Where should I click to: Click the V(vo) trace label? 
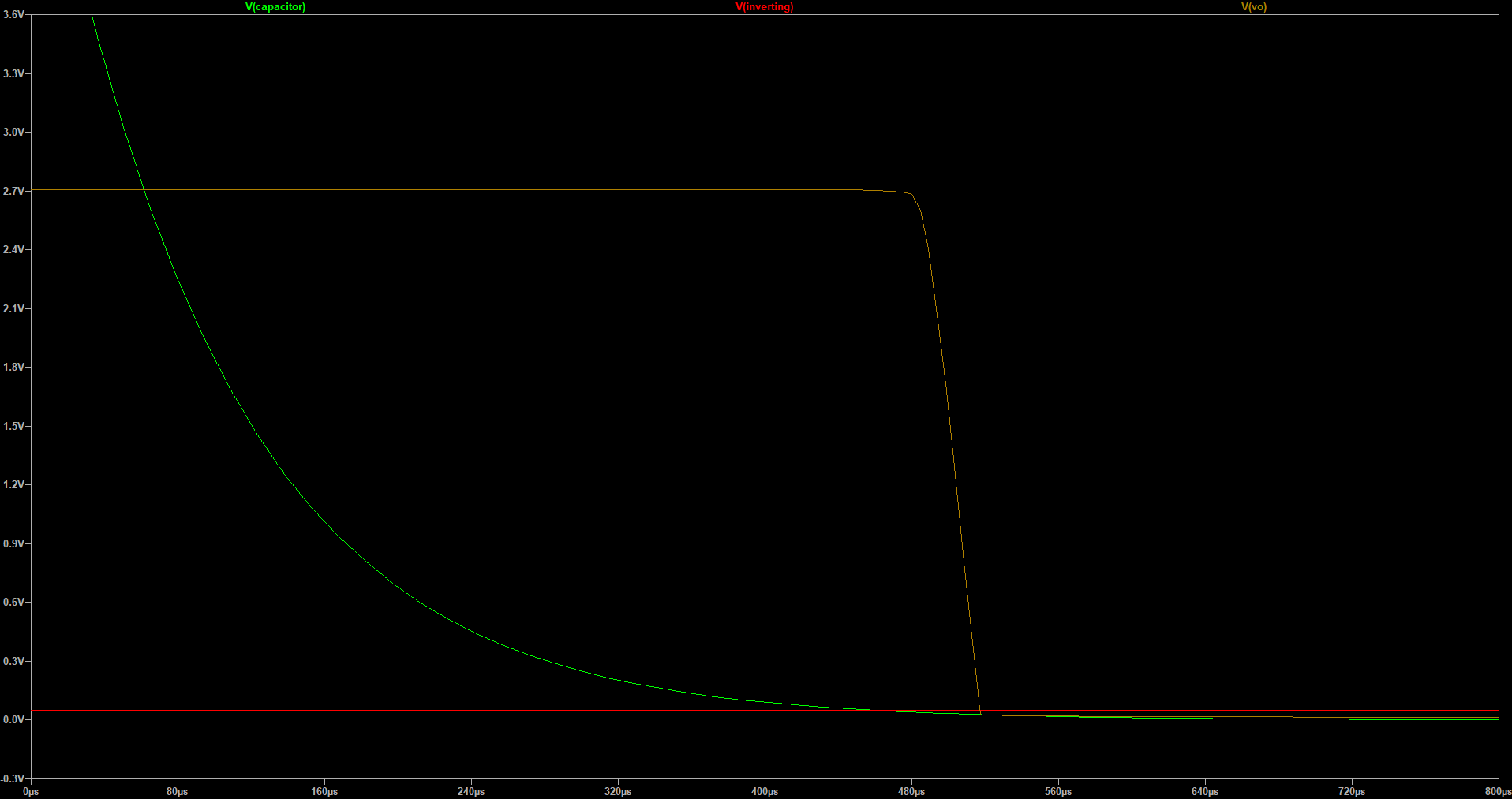(x=1254, y=7)
